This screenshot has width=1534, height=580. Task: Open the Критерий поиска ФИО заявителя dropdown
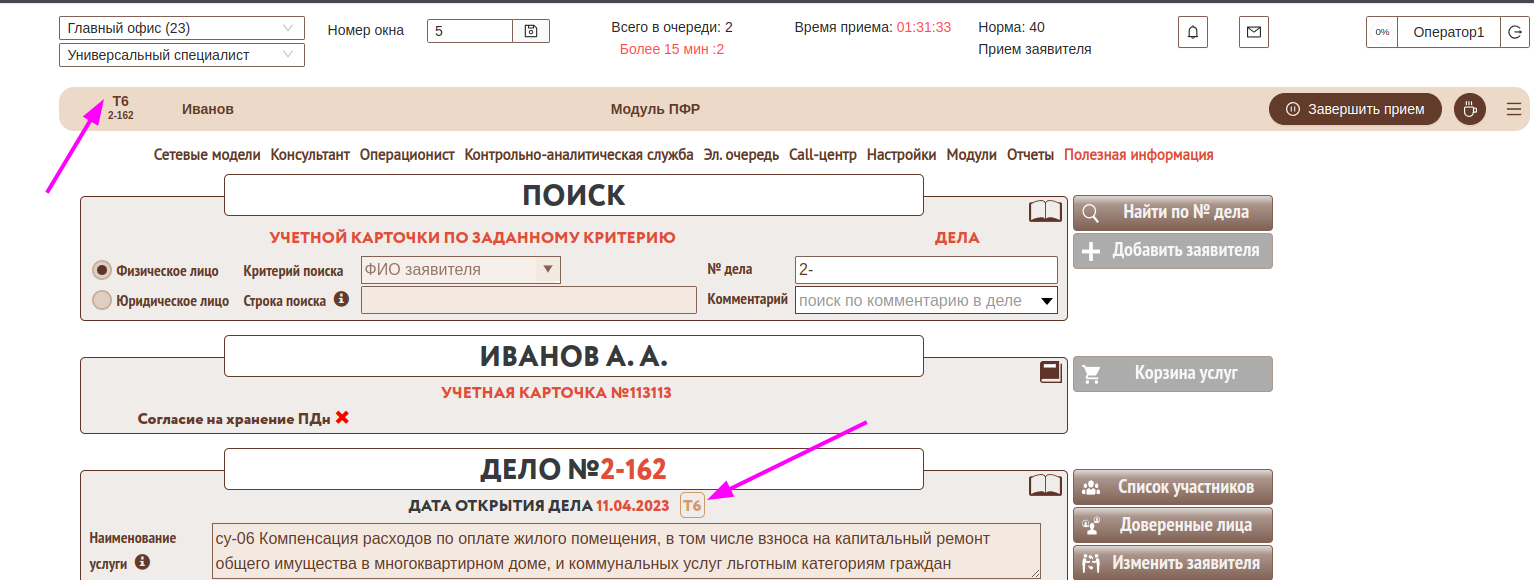tap(461, 270)
